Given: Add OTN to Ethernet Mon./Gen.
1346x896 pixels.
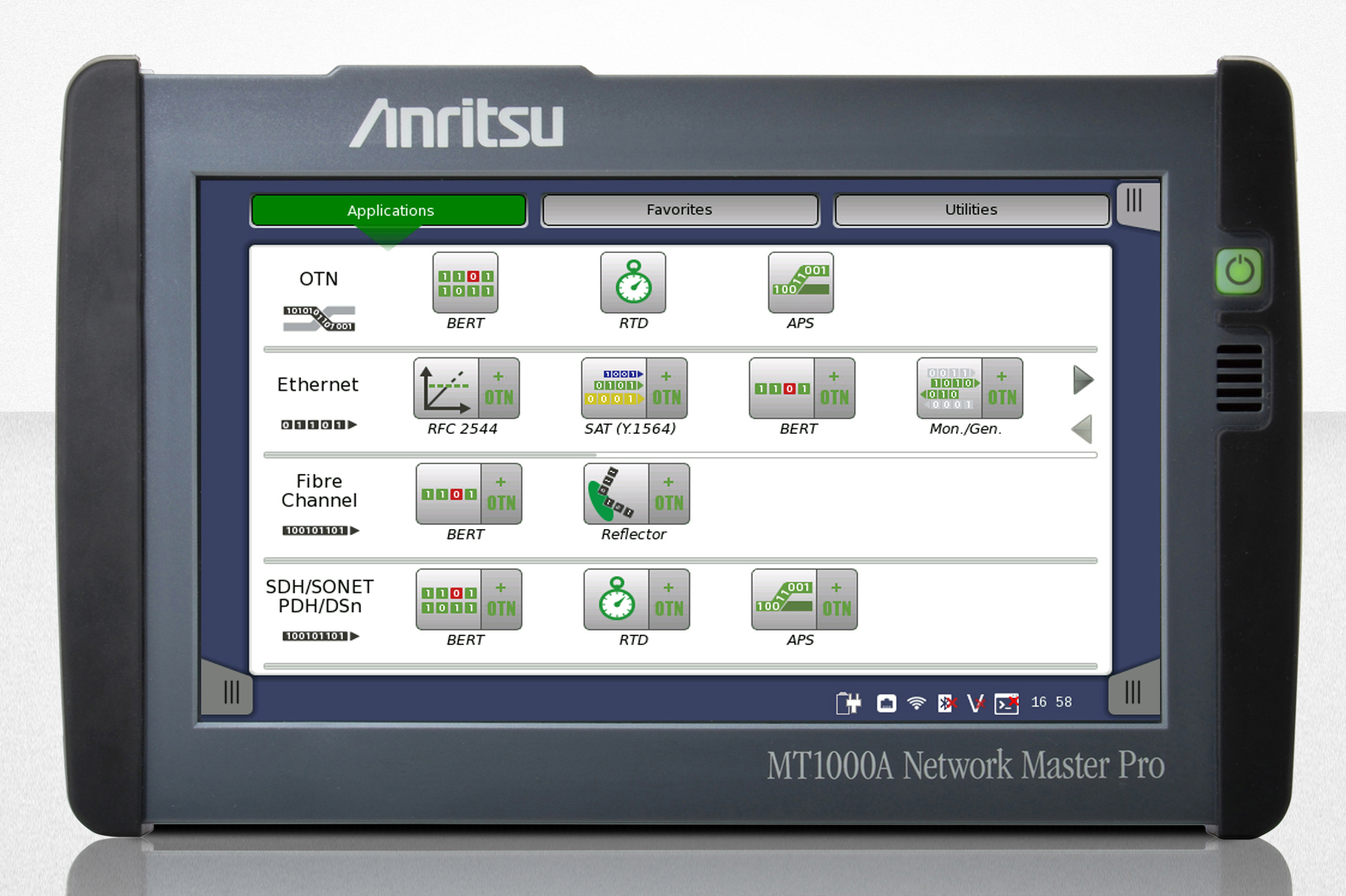Looking at the screenshot, I should (1003, 388).
